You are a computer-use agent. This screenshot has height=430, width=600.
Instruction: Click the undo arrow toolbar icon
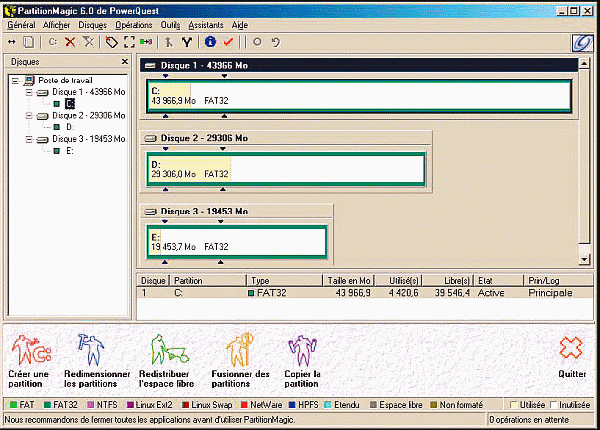tap(275, 42)
